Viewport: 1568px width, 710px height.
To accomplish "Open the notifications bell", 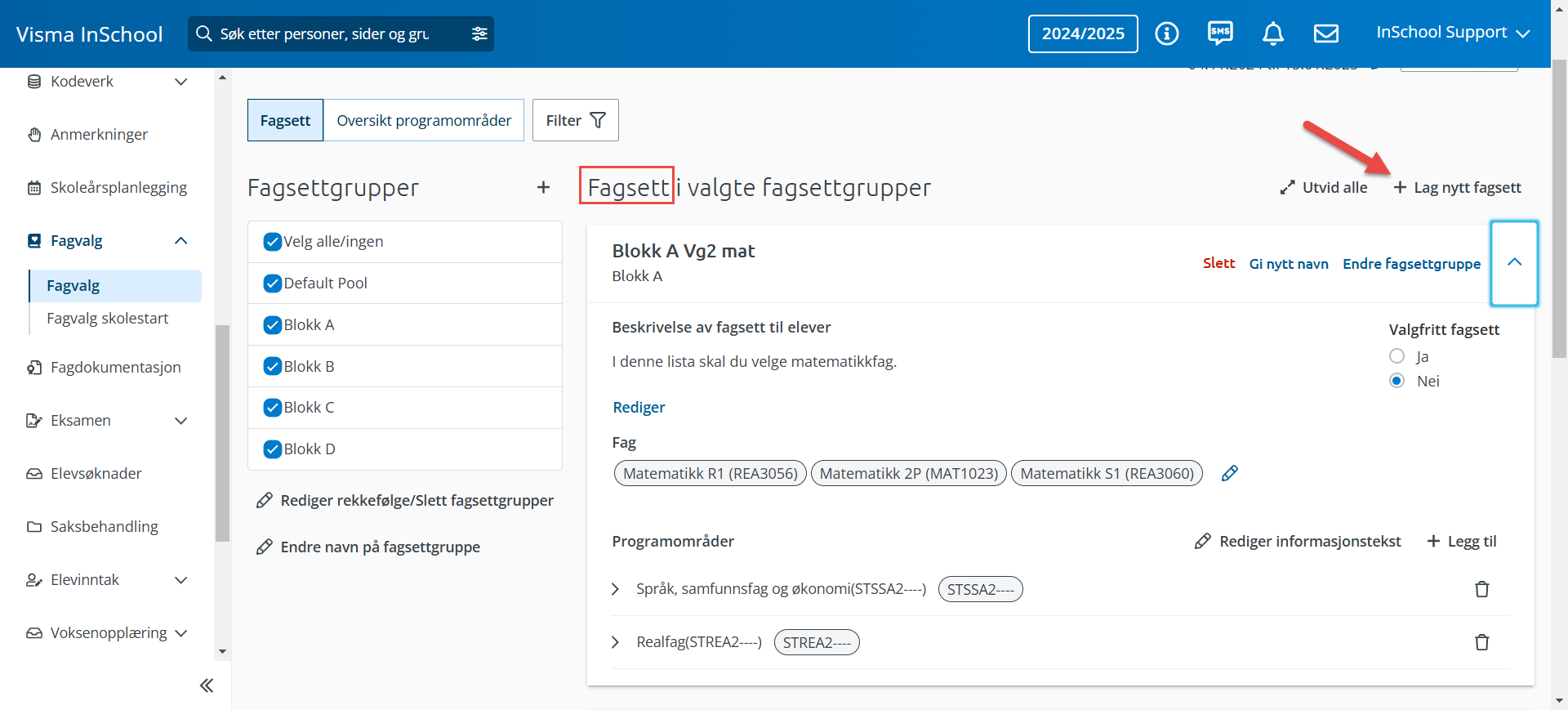I will [x=1273, y=33].
